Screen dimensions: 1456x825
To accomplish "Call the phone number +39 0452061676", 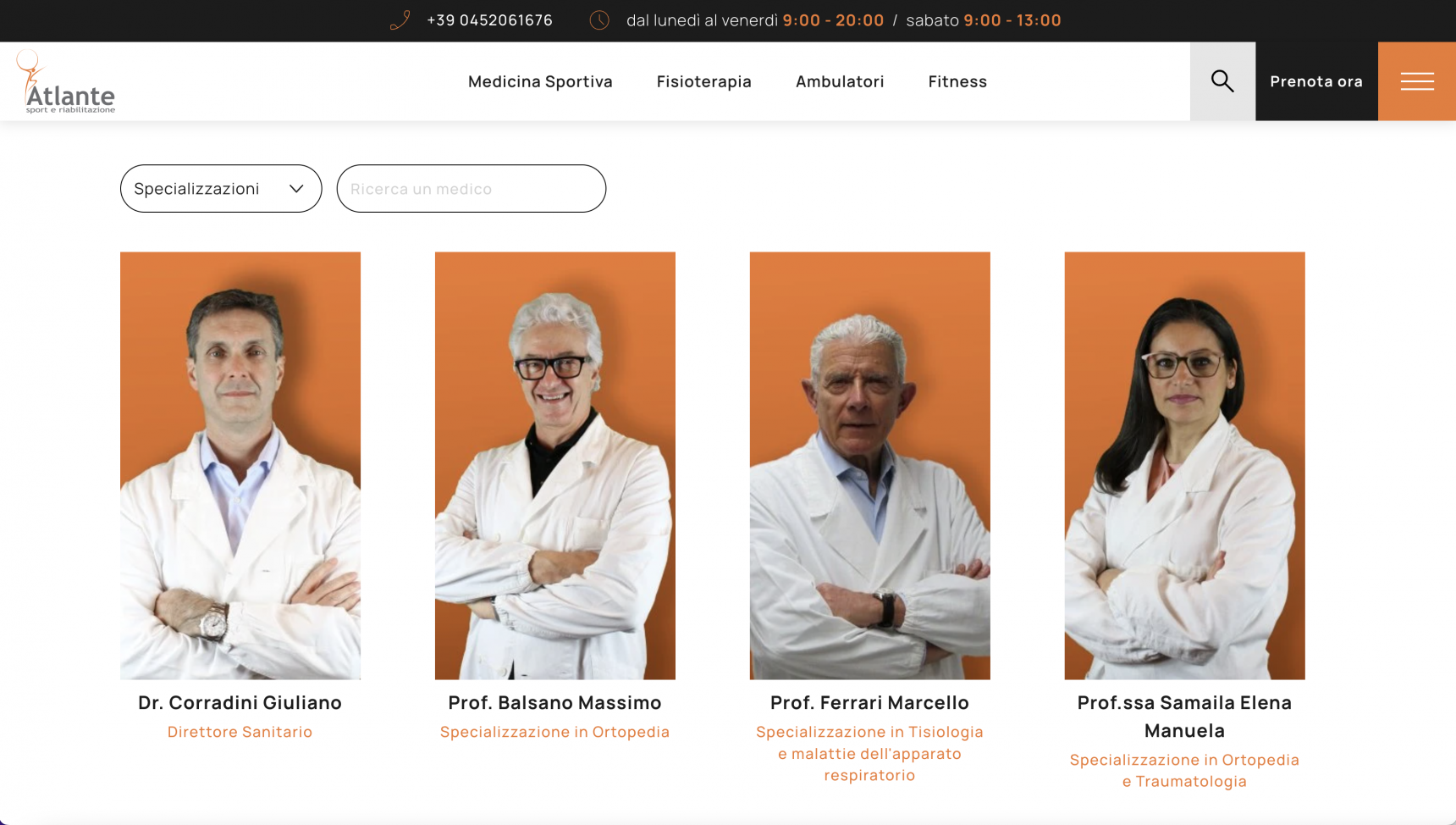I will pyautogui.click(x=489, y=20).
